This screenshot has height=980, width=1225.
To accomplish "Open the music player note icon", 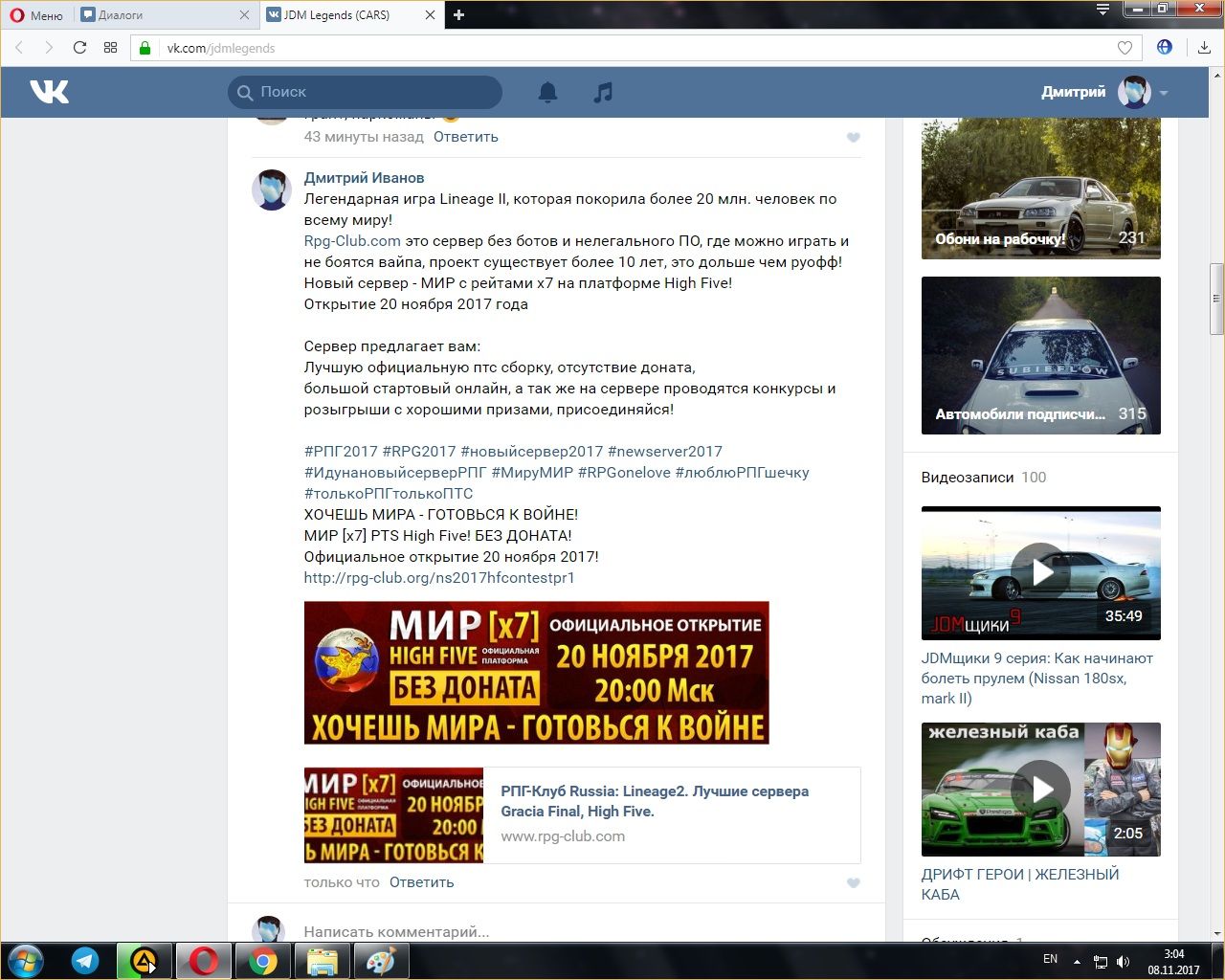I will click(603, 92).
